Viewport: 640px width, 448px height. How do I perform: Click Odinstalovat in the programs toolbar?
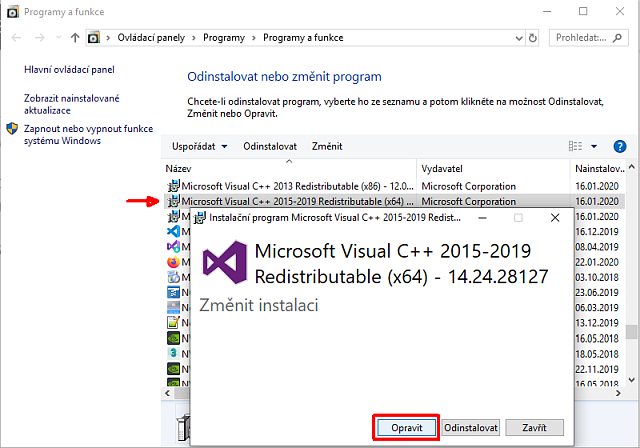(270, 146)
